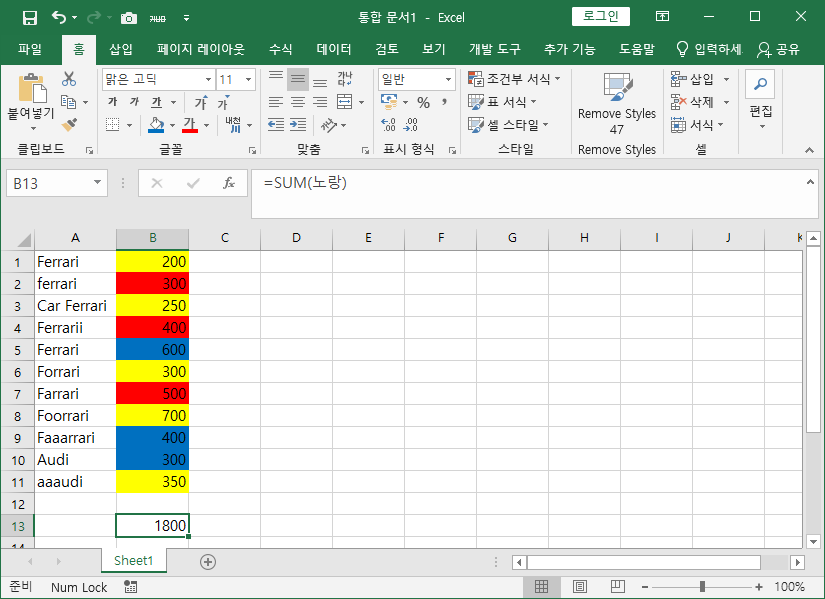This screenshot has width=825, height=599.
Task: Switch to the 삽입 ribbon tab
Action: [120, 49]
